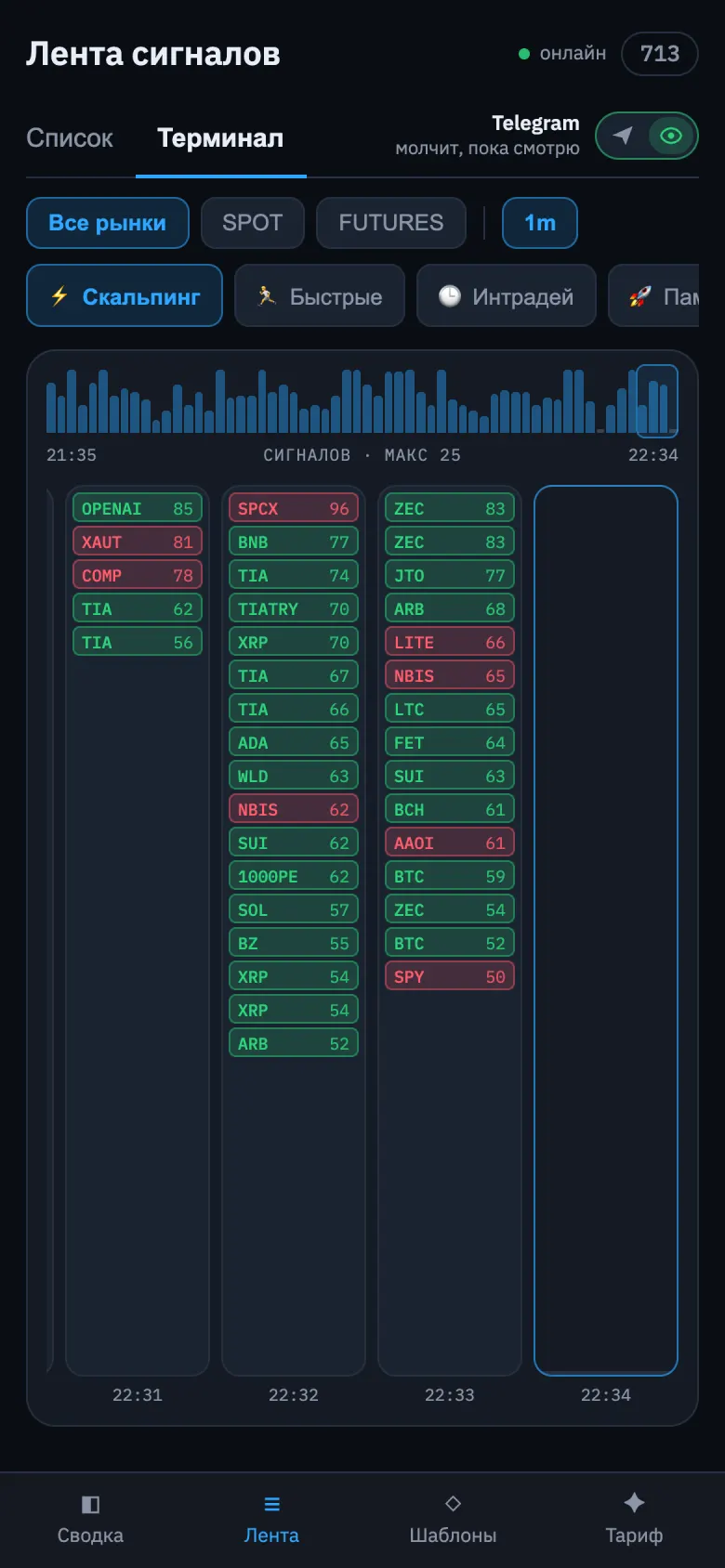Open the ARB 68 signal
The image size is (725, 1568).
[x=450, y=608]
